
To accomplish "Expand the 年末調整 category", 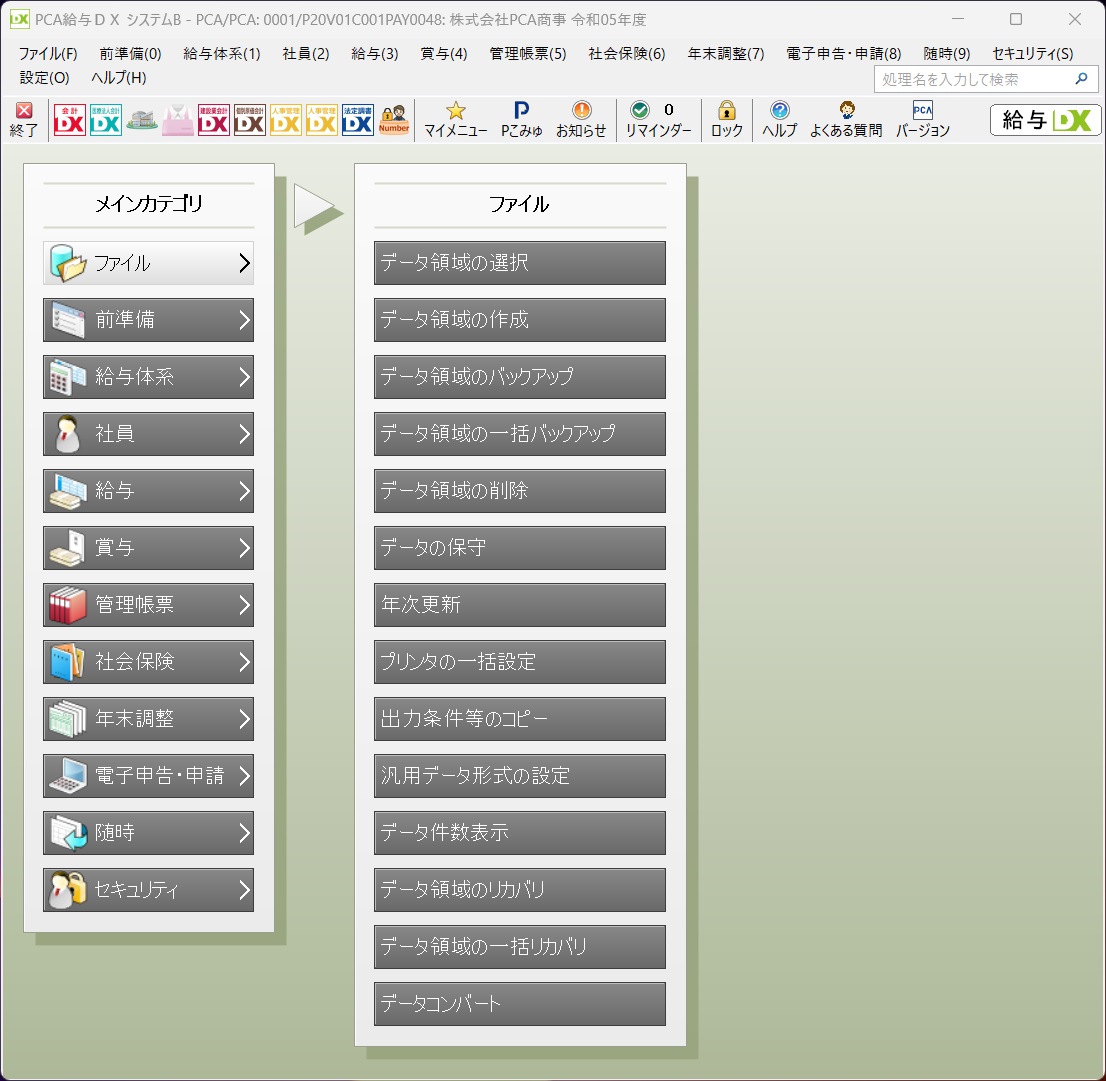I will tap(148, 719).
